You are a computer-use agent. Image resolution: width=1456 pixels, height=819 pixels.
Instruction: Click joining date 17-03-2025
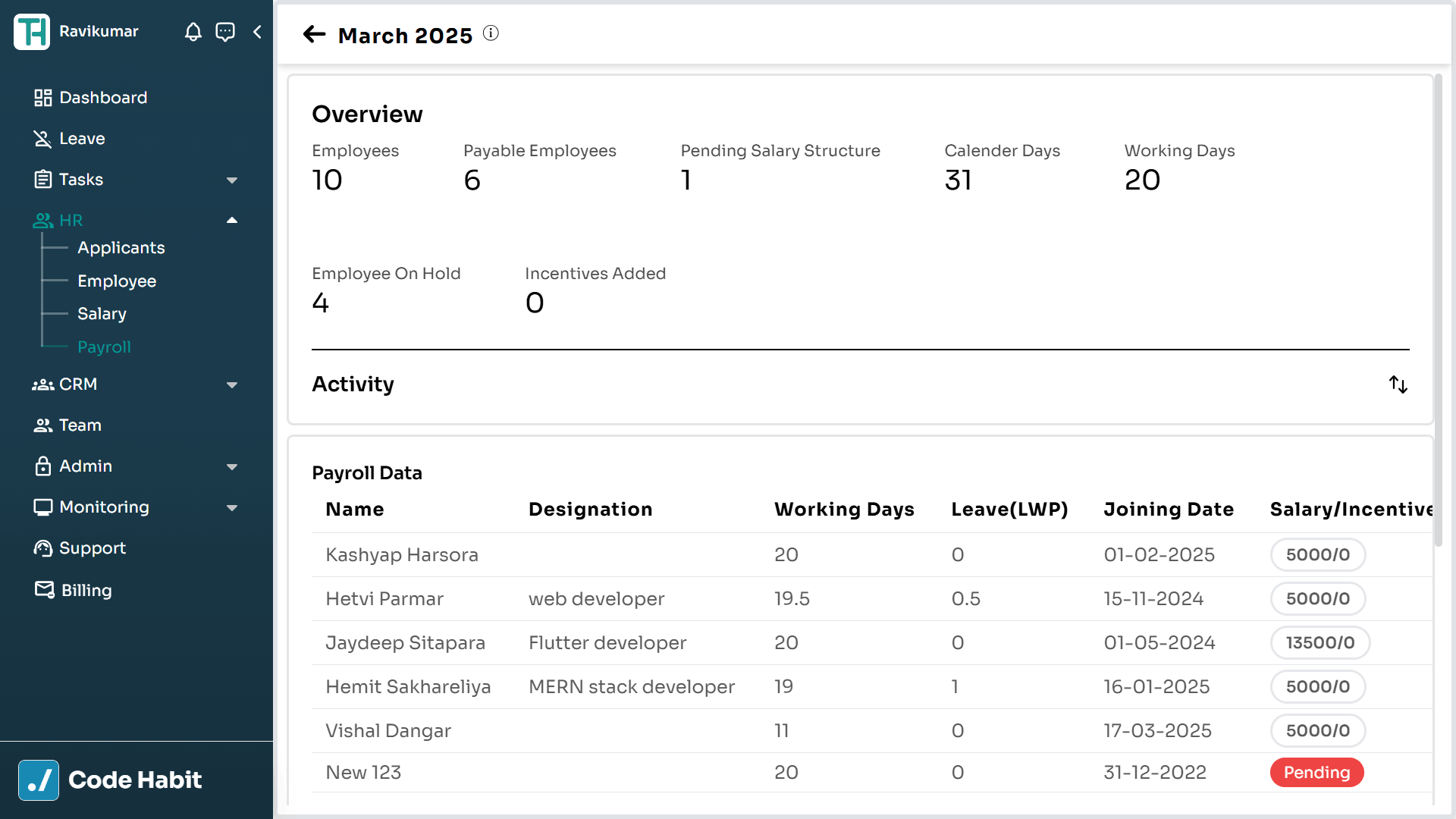pos(1157,731)
